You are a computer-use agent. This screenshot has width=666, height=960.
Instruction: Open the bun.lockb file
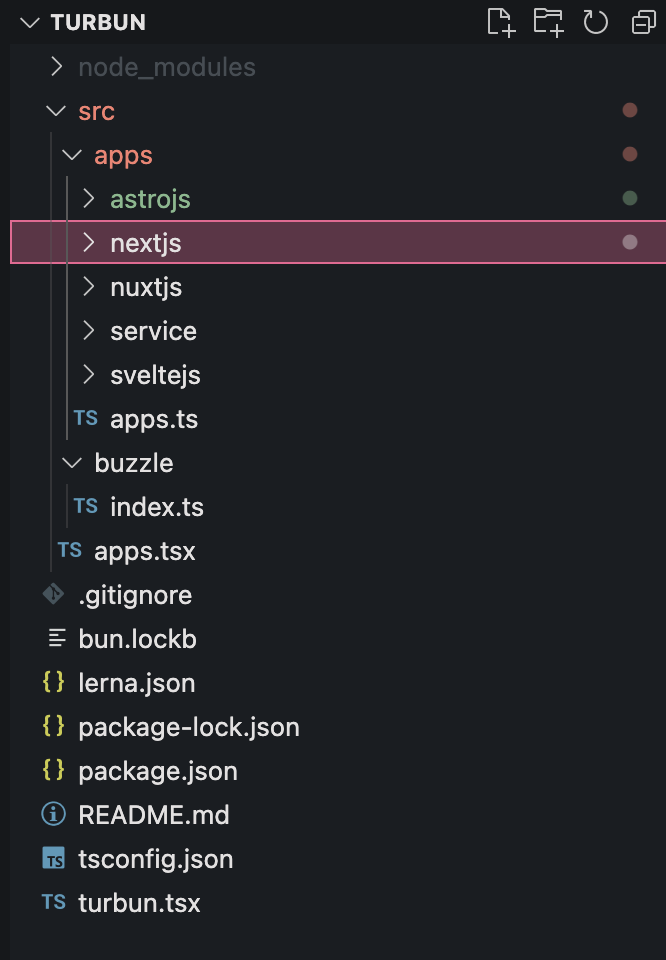138,640
